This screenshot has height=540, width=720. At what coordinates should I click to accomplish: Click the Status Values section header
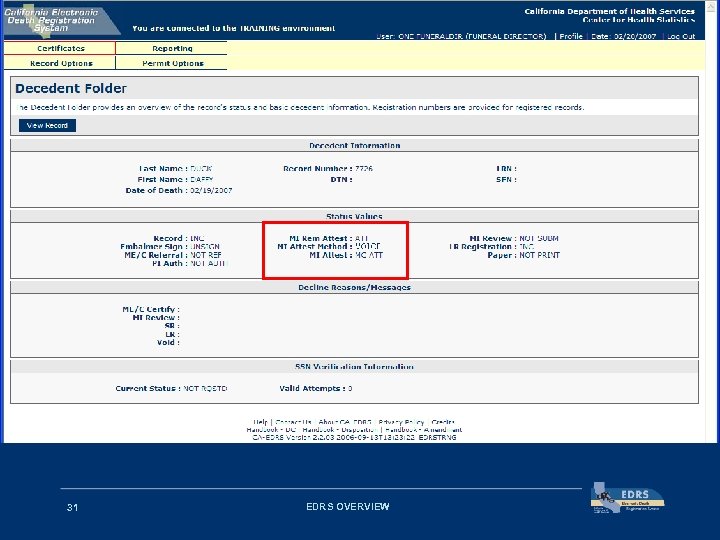[x=354, y=216]
